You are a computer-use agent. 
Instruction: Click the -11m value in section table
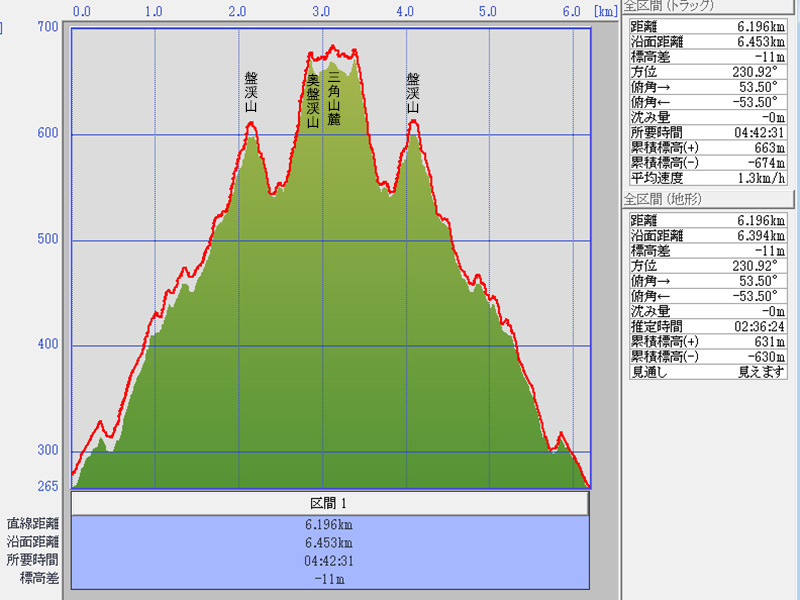(x=329, y=578)
